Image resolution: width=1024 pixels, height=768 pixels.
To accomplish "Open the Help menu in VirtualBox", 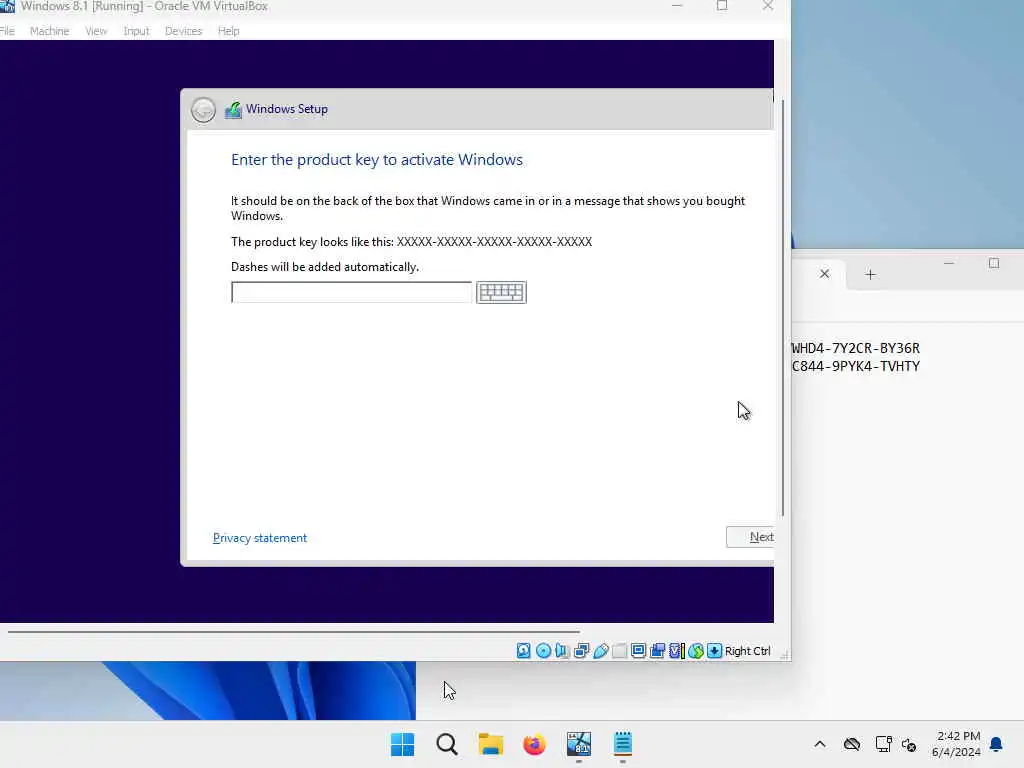I will pyautogui.click(x=229, y=31).
